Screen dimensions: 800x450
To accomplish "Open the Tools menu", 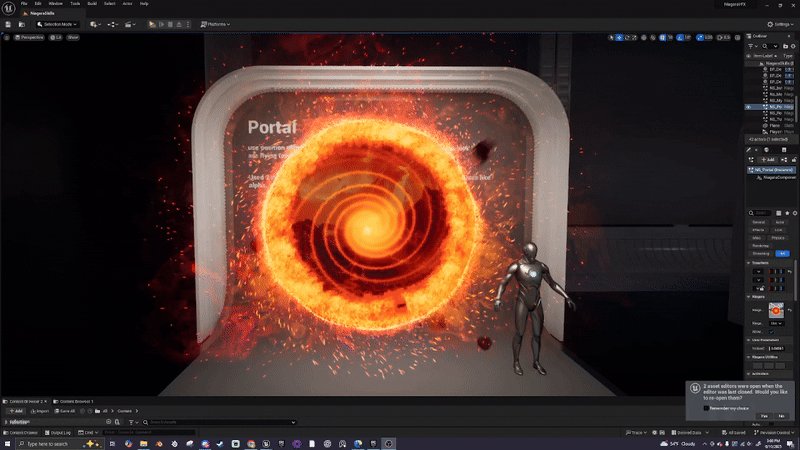I will click(x=75, y=4).
